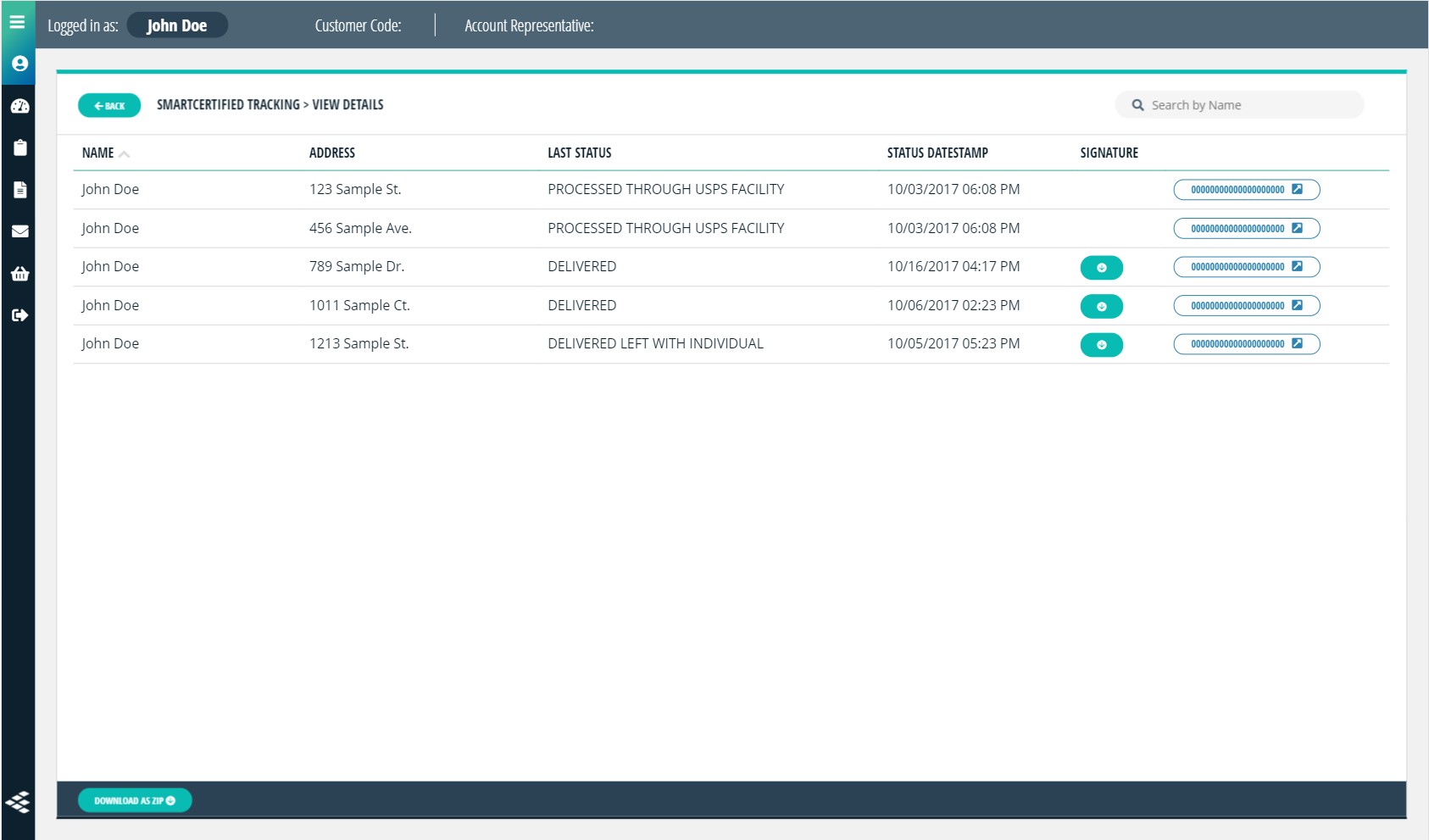
Task: Open tracking number for 789 Sample Dr.
Action: (x=1246, y=267)
